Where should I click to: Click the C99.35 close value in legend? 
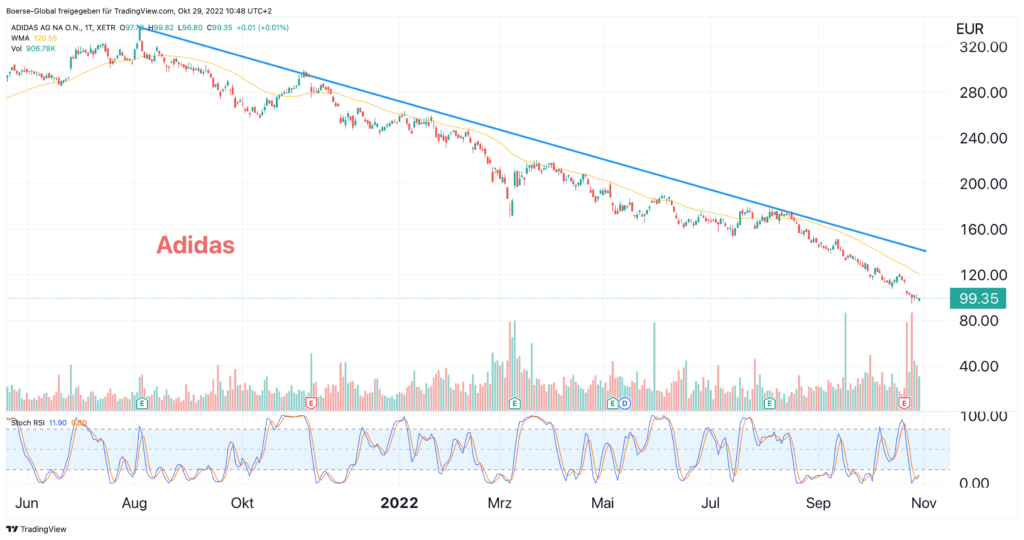click(220, 27)
